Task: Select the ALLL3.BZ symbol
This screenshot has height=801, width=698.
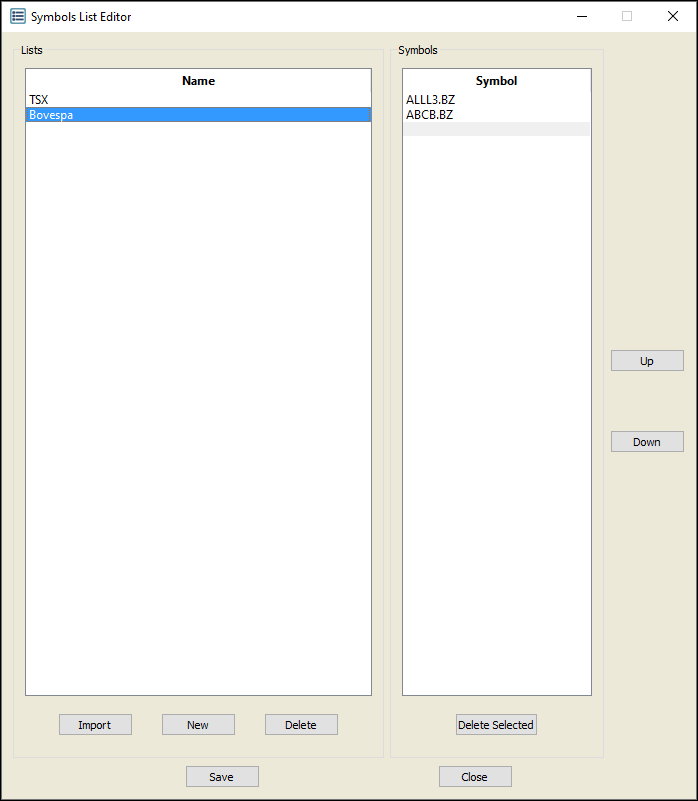Action: click(431, 100)
